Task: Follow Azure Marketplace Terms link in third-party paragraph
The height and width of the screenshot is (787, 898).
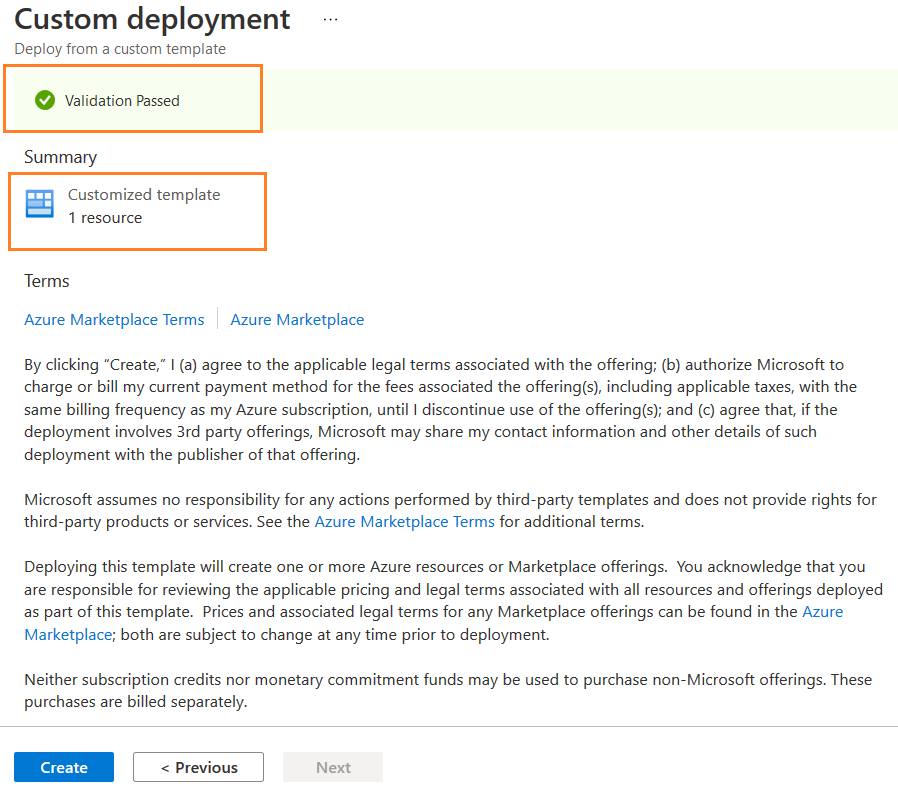Action: (404, 521)
